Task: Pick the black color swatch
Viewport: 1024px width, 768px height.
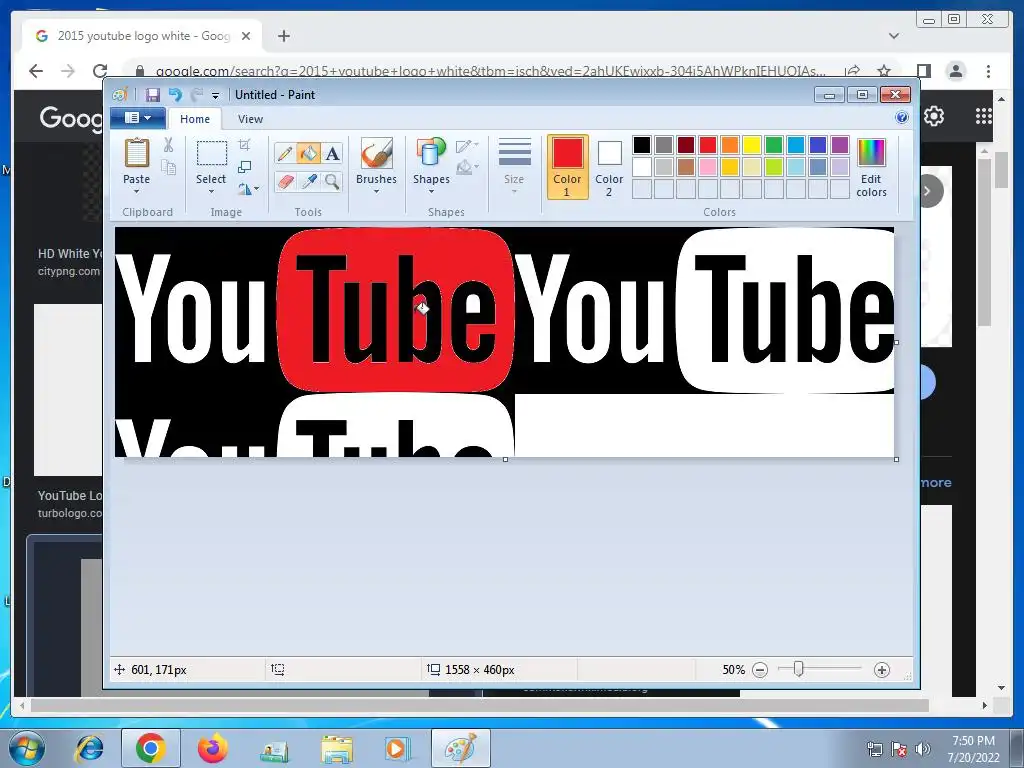Action: tap(642, 144)
